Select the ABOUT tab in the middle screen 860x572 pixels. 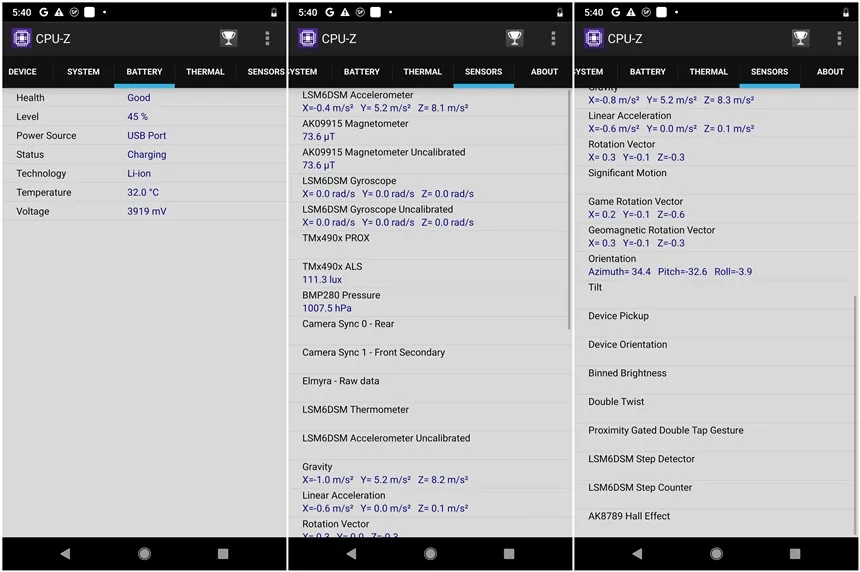pyautogui.click(x=544, y=72)
